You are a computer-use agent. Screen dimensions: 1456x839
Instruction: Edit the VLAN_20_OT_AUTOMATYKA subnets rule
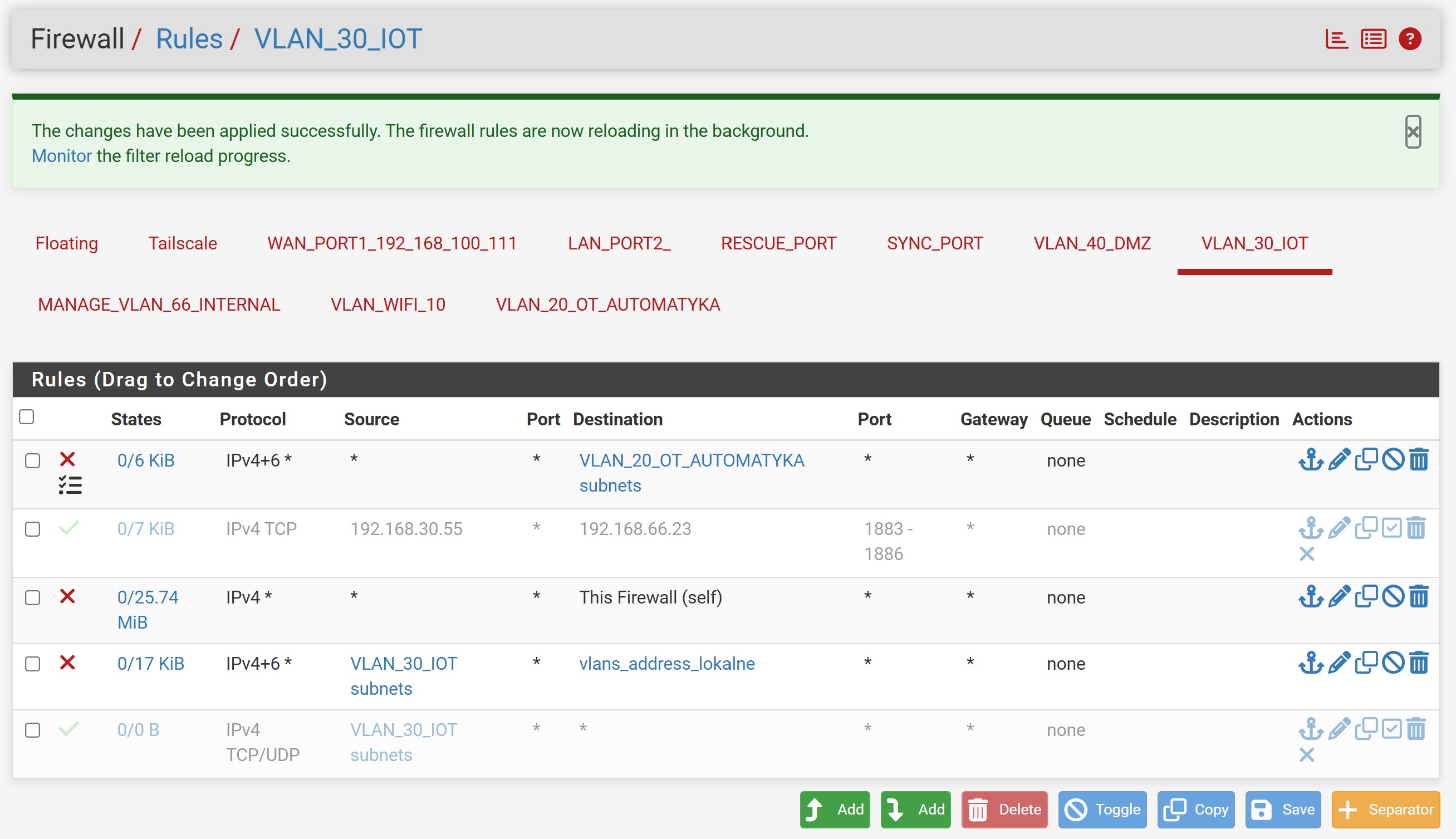tap(1339, 460)
